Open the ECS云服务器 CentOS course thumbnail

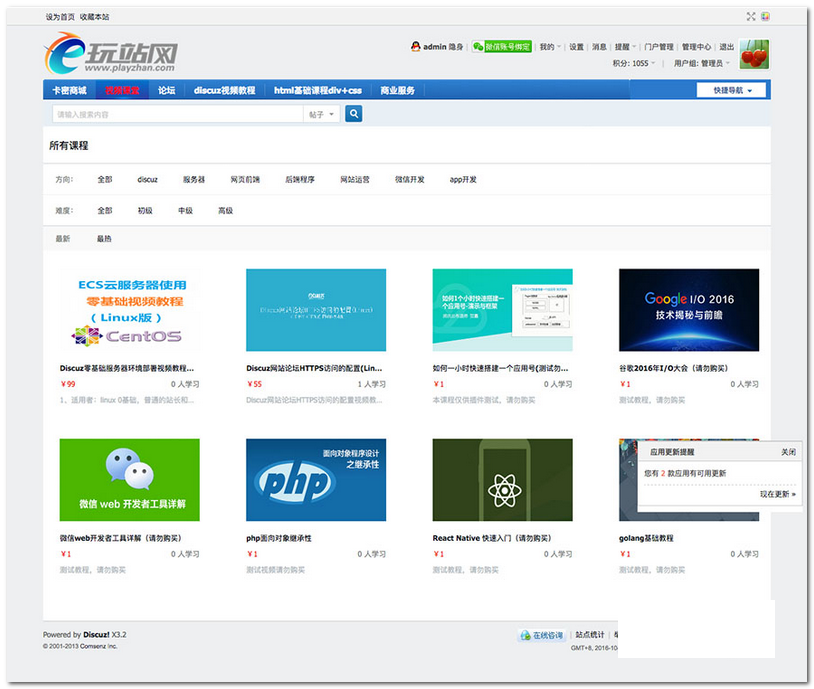(130, 310)
